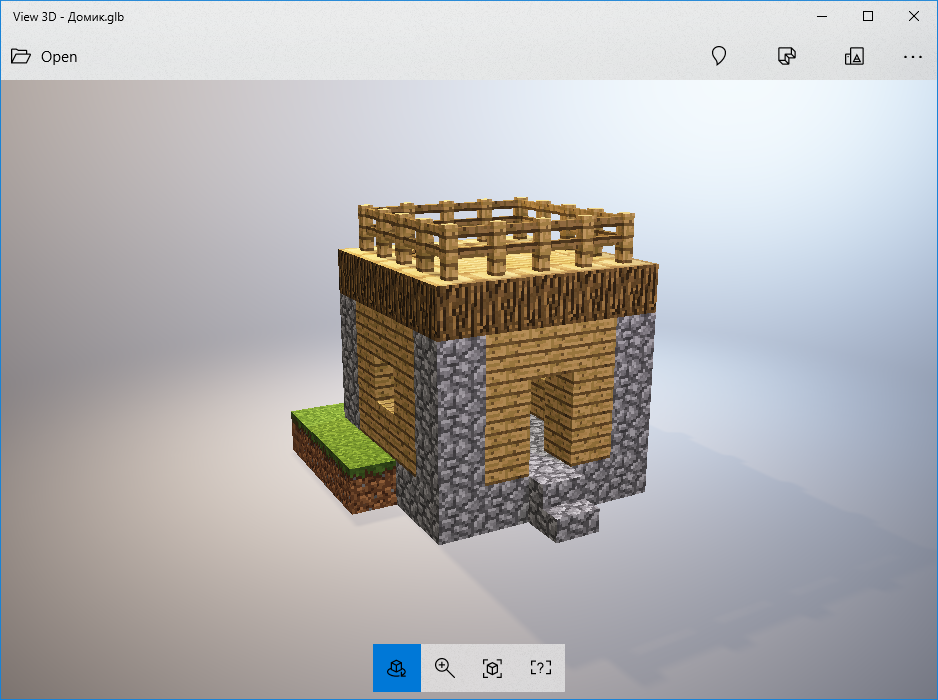Click the Open text label
The image size is (938, 700).
click(x=59, y=57)
